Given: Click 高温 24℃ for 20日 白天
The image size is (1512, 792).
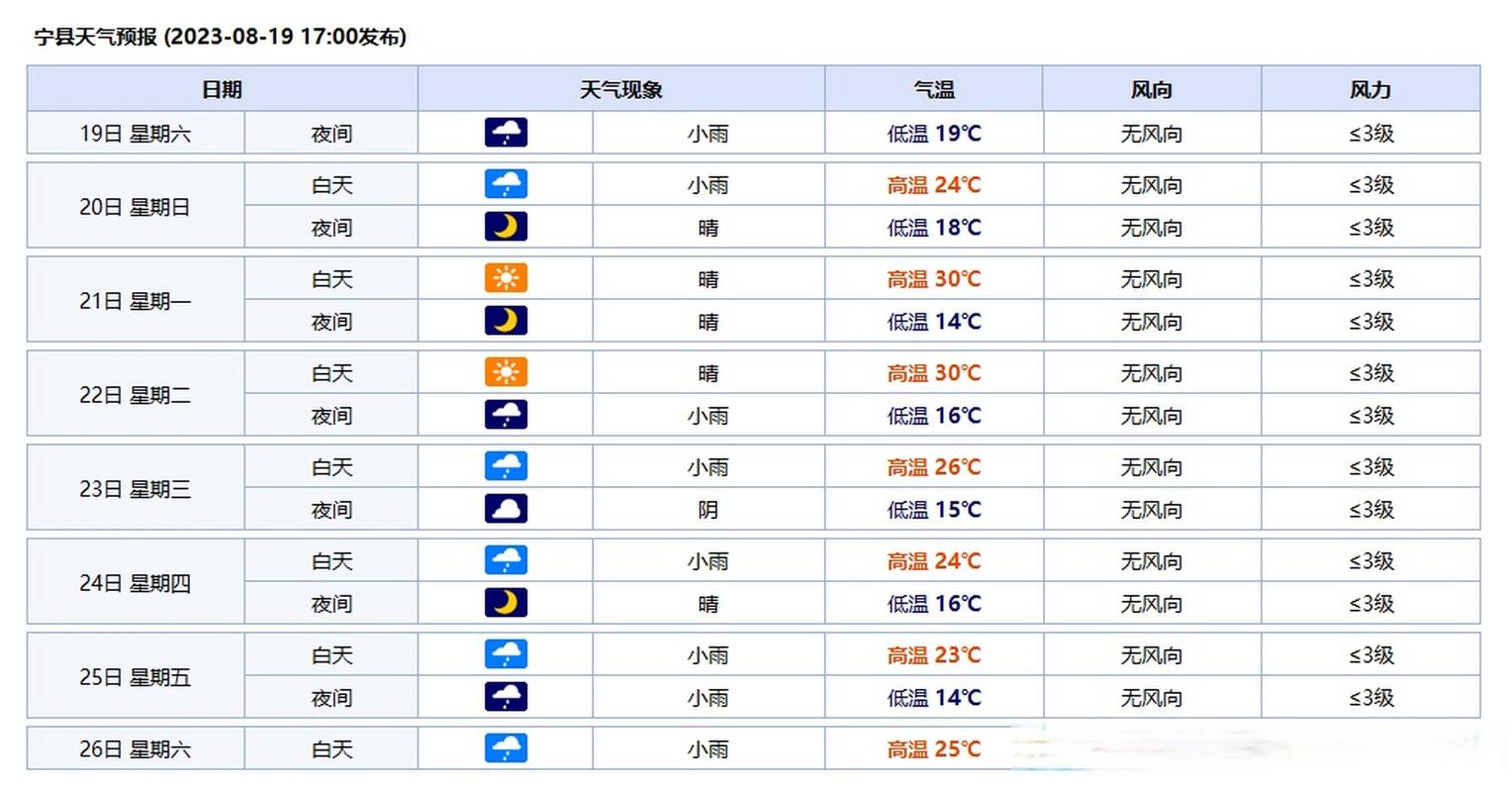Looking at the screenshot, I should 934,185.
